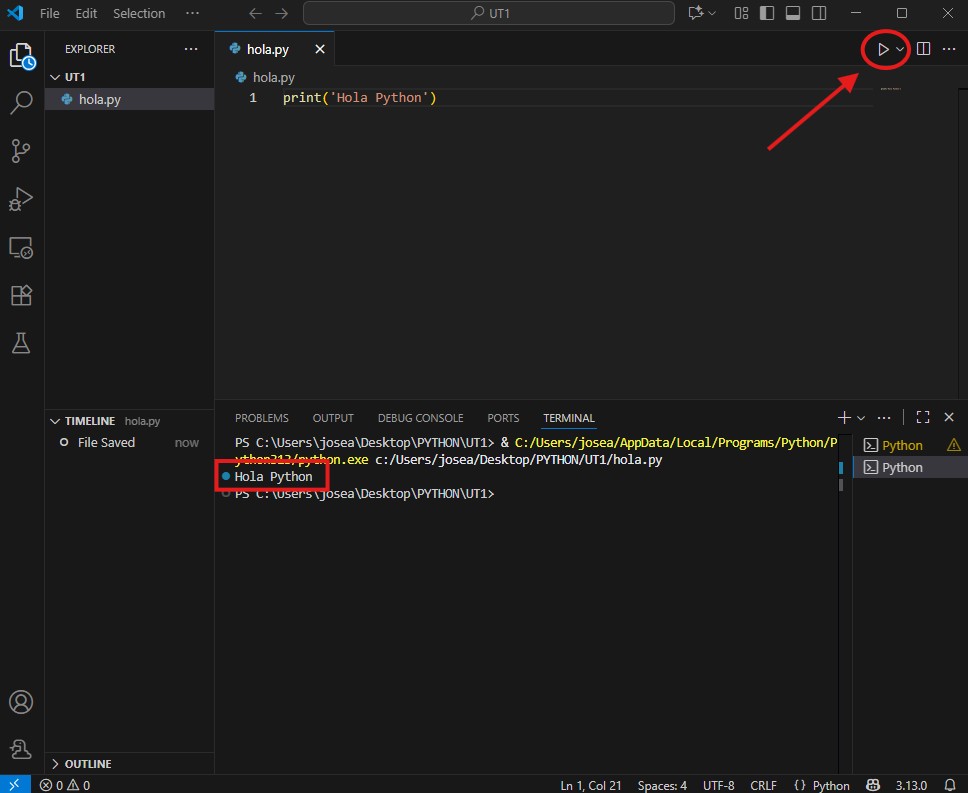Select the hola.py editor tab
The image size is (968, 793).
[x=275, y=49]
